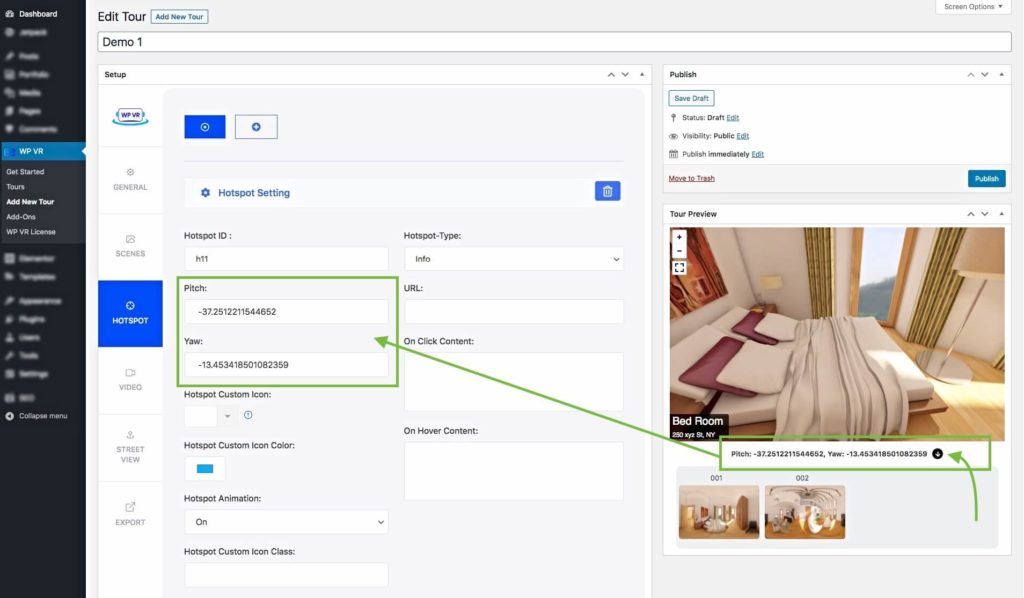This screenshot has width=1024, height=598.
Task: Click the calendar icon beside Publish immediately
Action: click(673, 155)
